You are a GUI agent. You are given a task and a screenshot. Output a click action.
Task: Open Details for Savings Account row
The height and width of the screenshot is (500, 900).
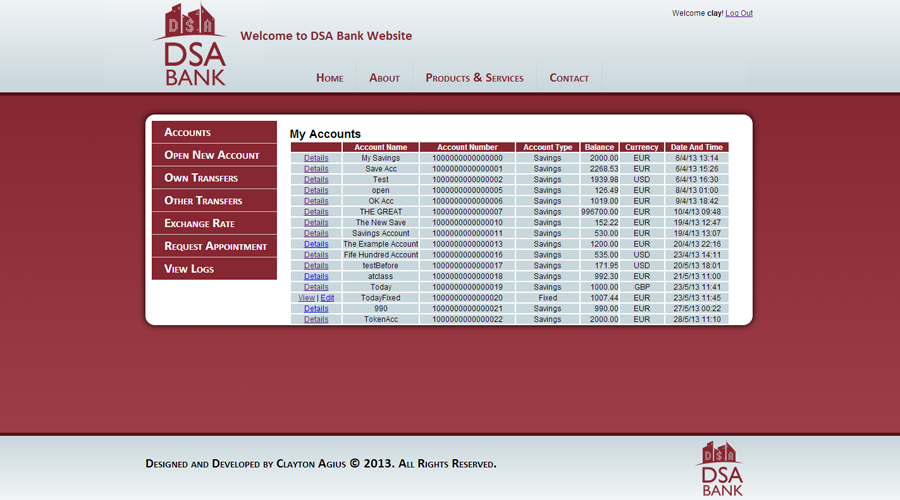pyautogui.click(x=316, y=233)
